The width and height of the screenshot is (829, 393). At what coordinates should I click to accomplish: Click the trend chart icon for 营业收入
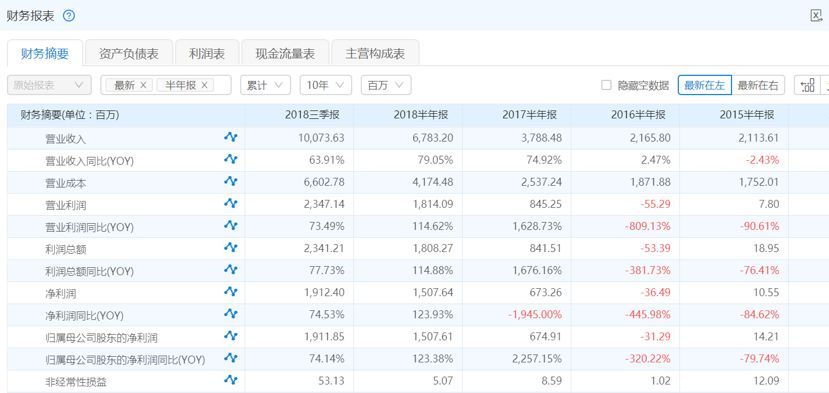(x=231, y=137)
